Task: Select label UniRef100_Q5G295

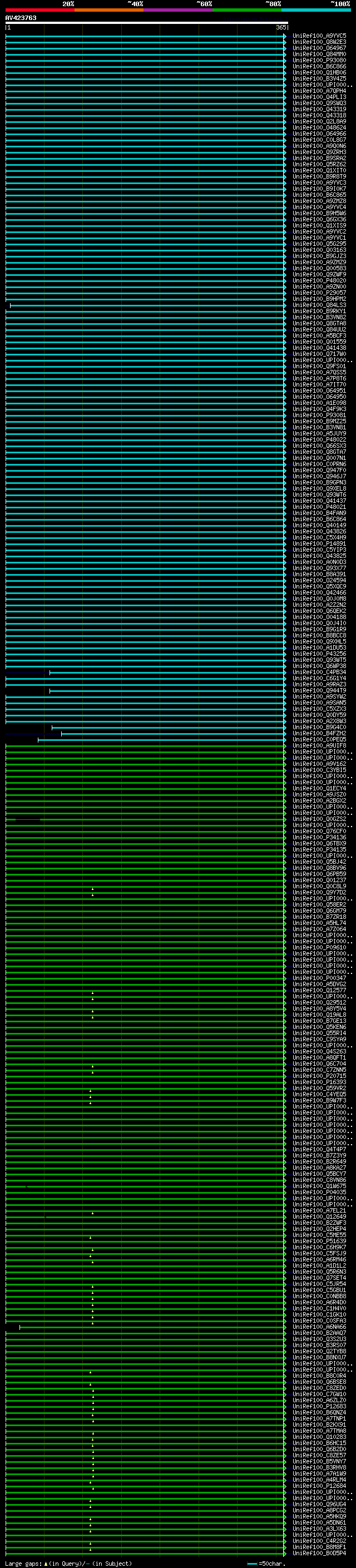Action: pyautogui.click(x=319, y=244)
